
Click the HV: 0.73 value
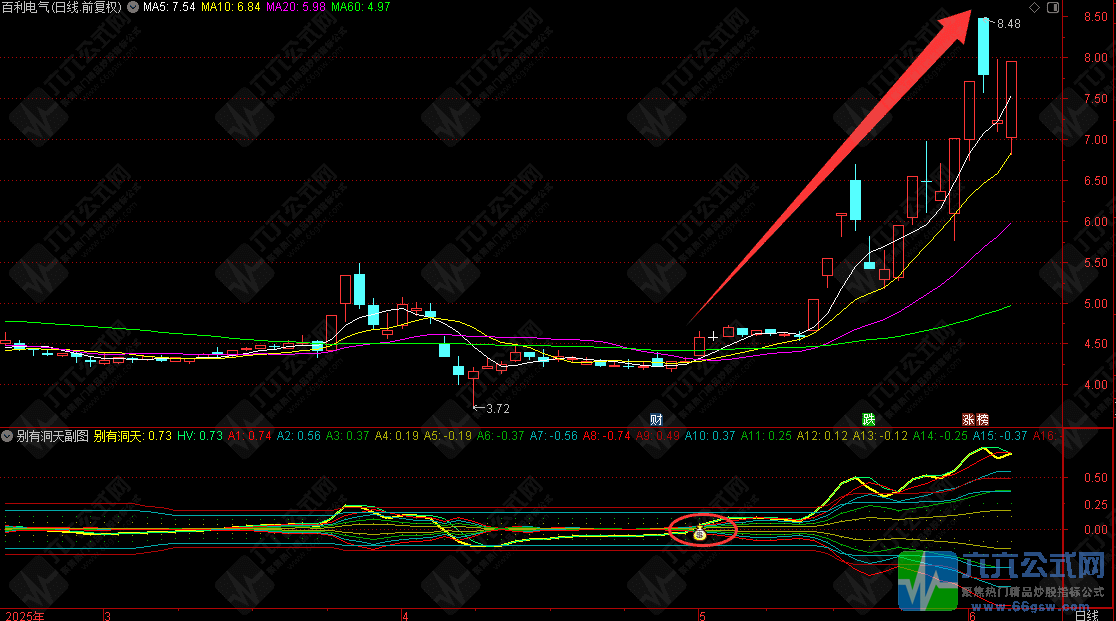coord(200,436)
